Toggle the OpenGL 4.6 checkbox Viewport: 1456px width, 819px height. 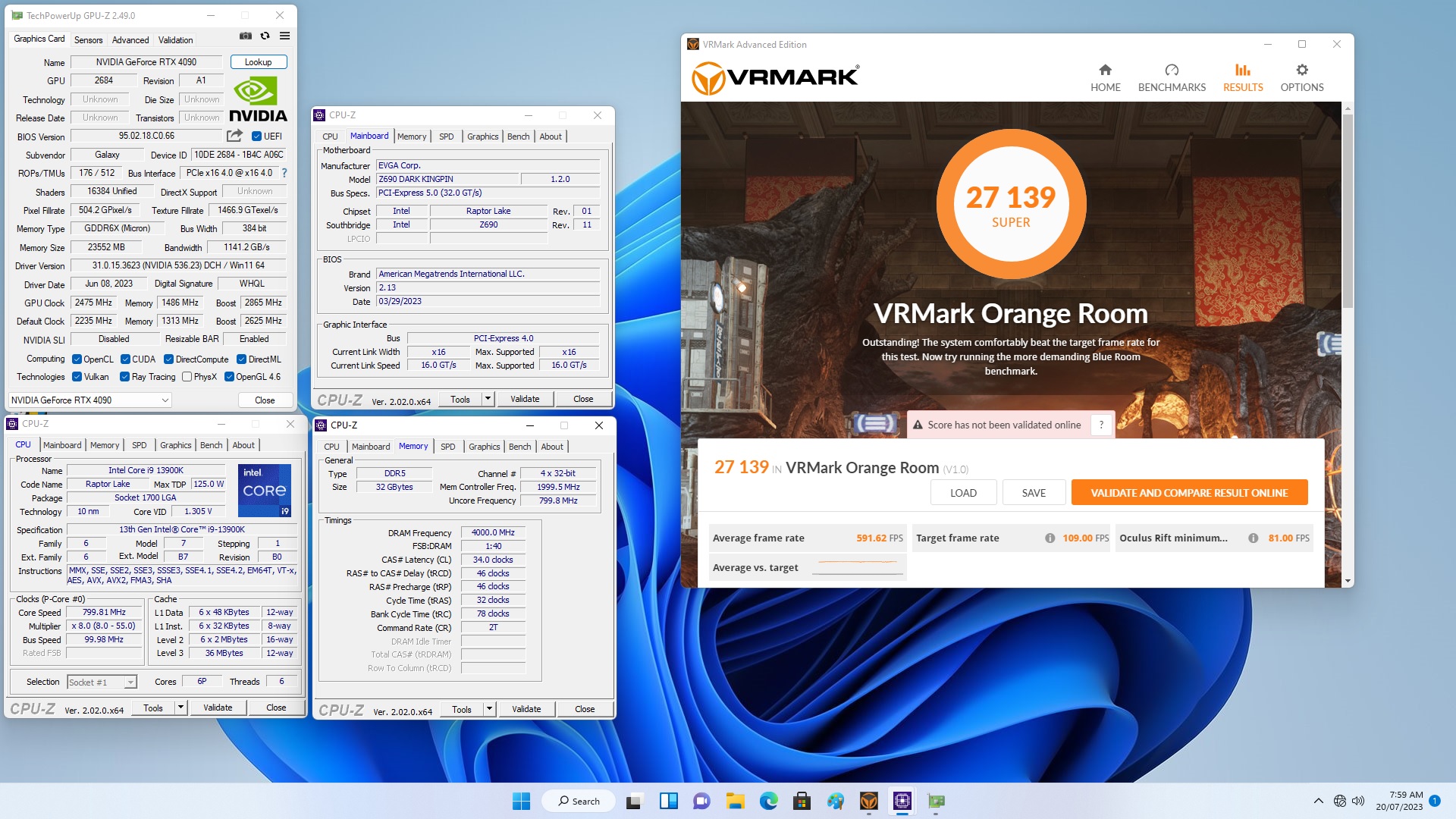pos(229,377)
